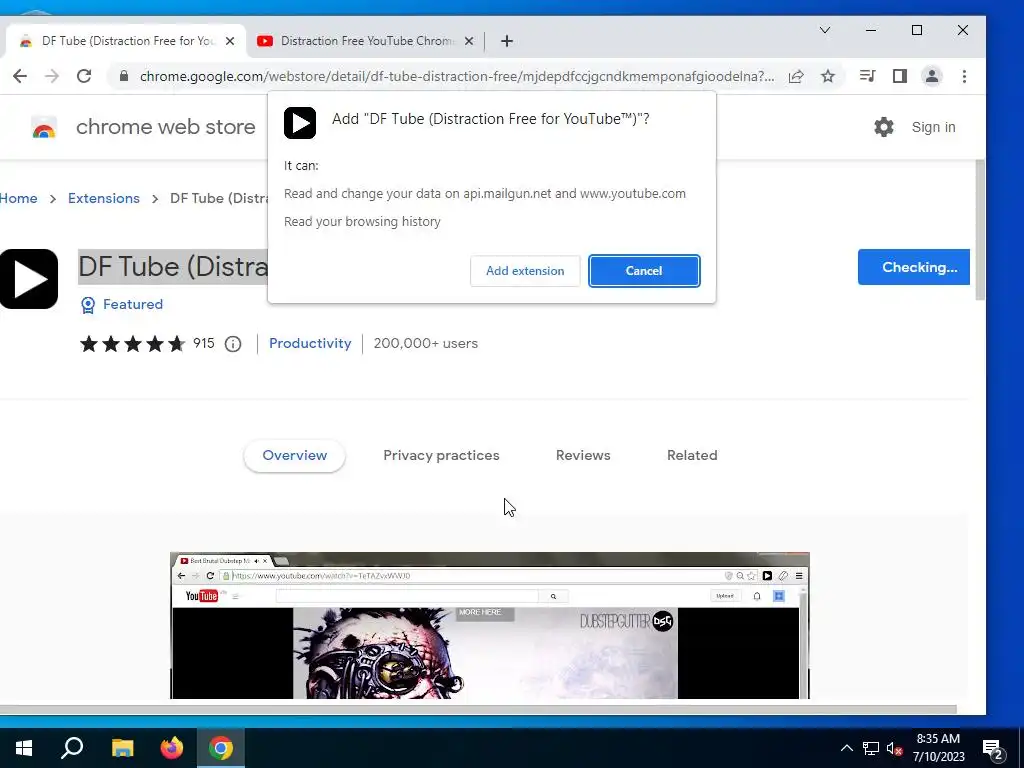Switch to Distraction Free YouTube tab
Screen dimensions: 1024x768
point(366,40)
